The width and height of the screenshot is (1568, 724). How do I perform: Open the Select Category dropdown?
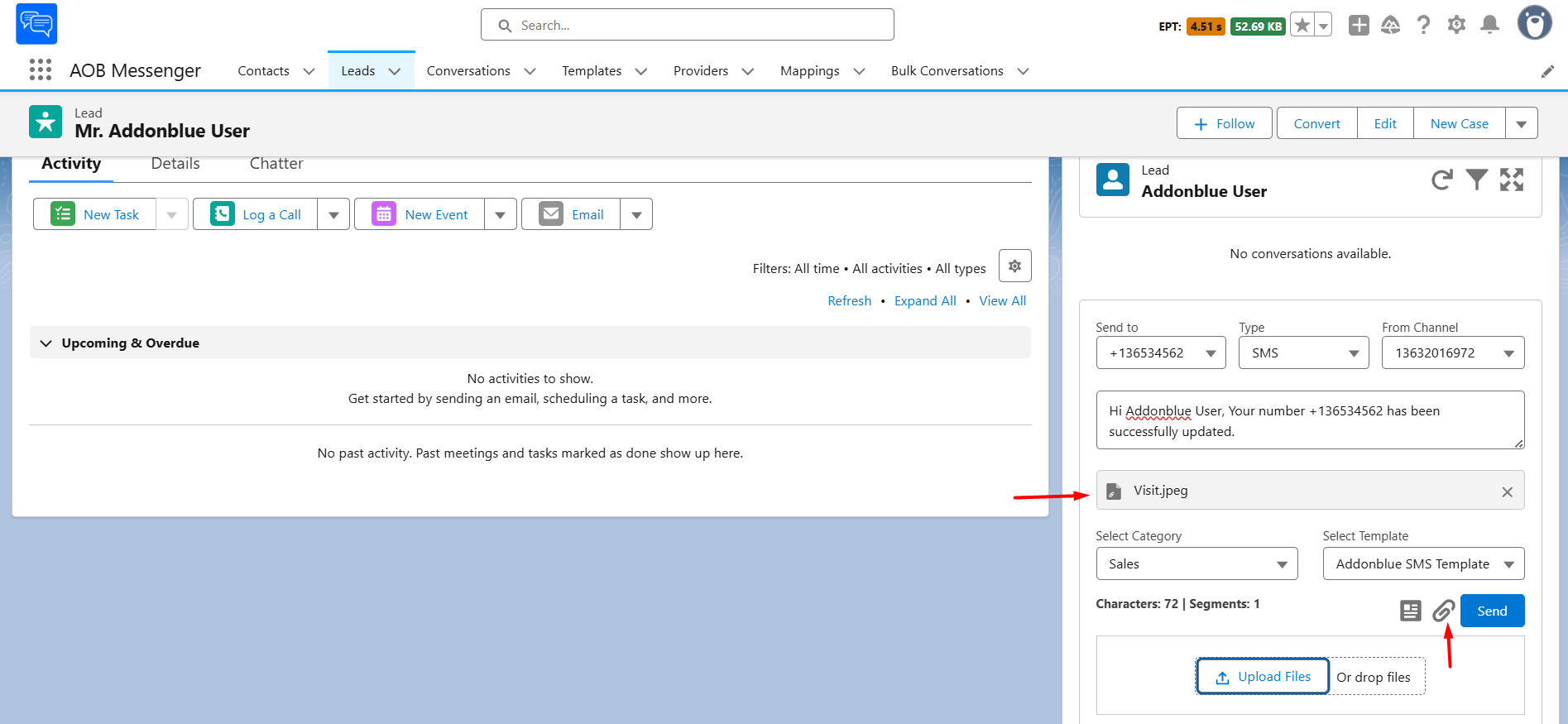1196,564
